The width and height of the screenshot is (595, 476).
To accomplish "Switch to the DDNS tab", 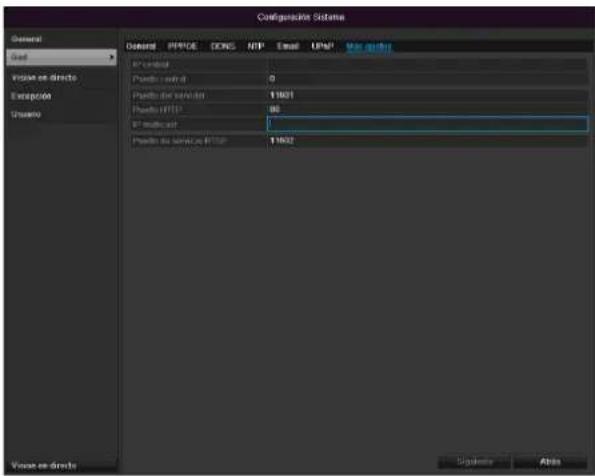I will point(223,46).
